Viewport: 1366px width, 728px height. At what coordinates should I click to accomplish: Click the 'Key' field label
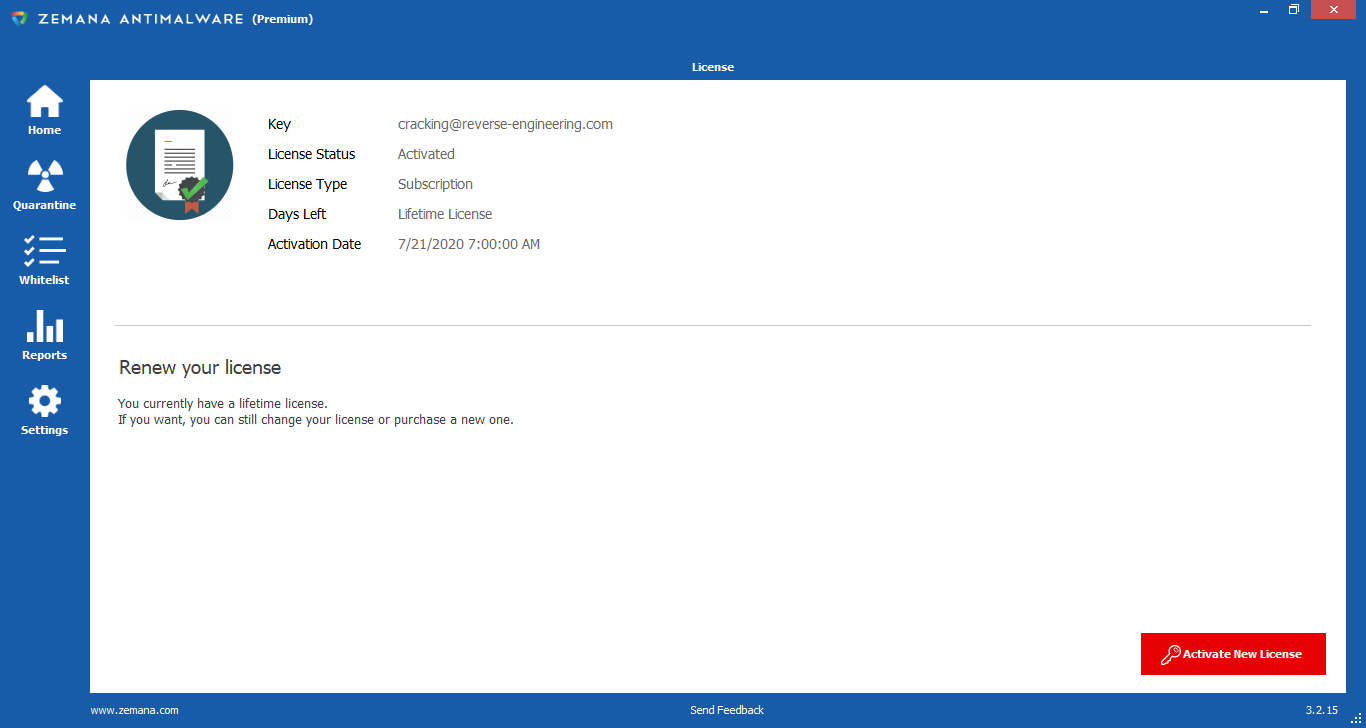279,125
